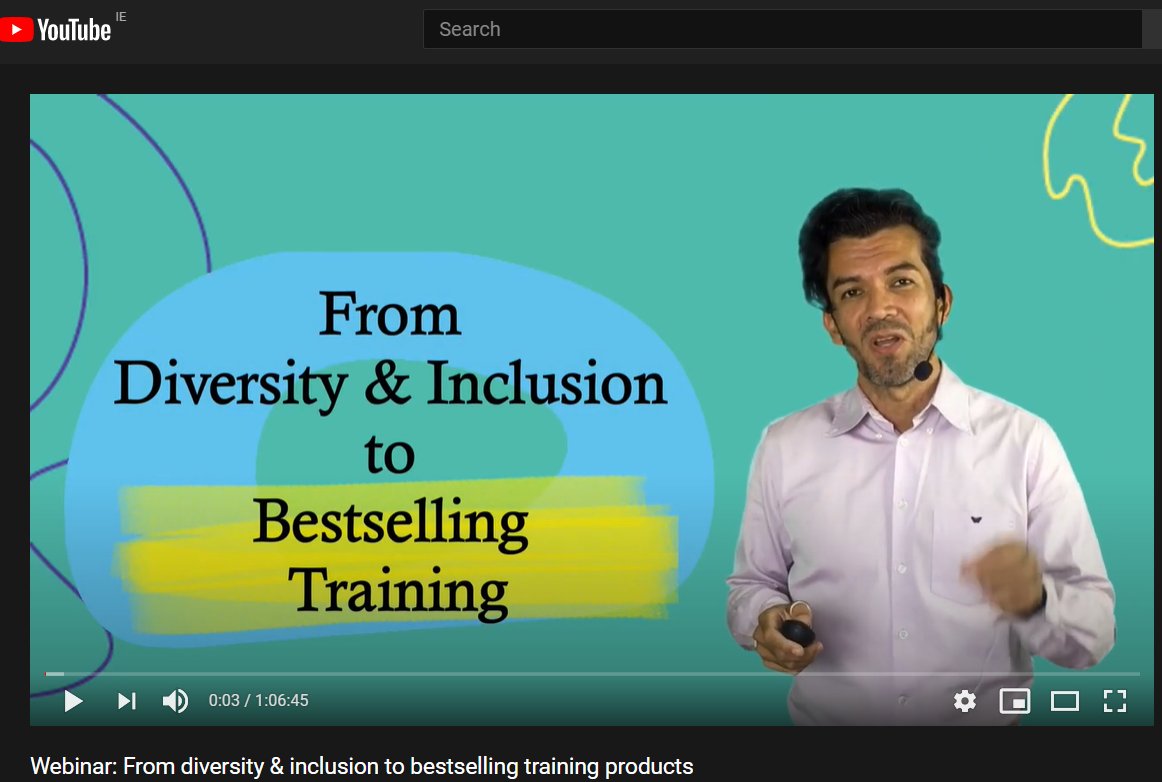Image resolution: width=1162 pixels, height=782 pixels.
Task: Focus the Search input field
Action: pos(783,29)
